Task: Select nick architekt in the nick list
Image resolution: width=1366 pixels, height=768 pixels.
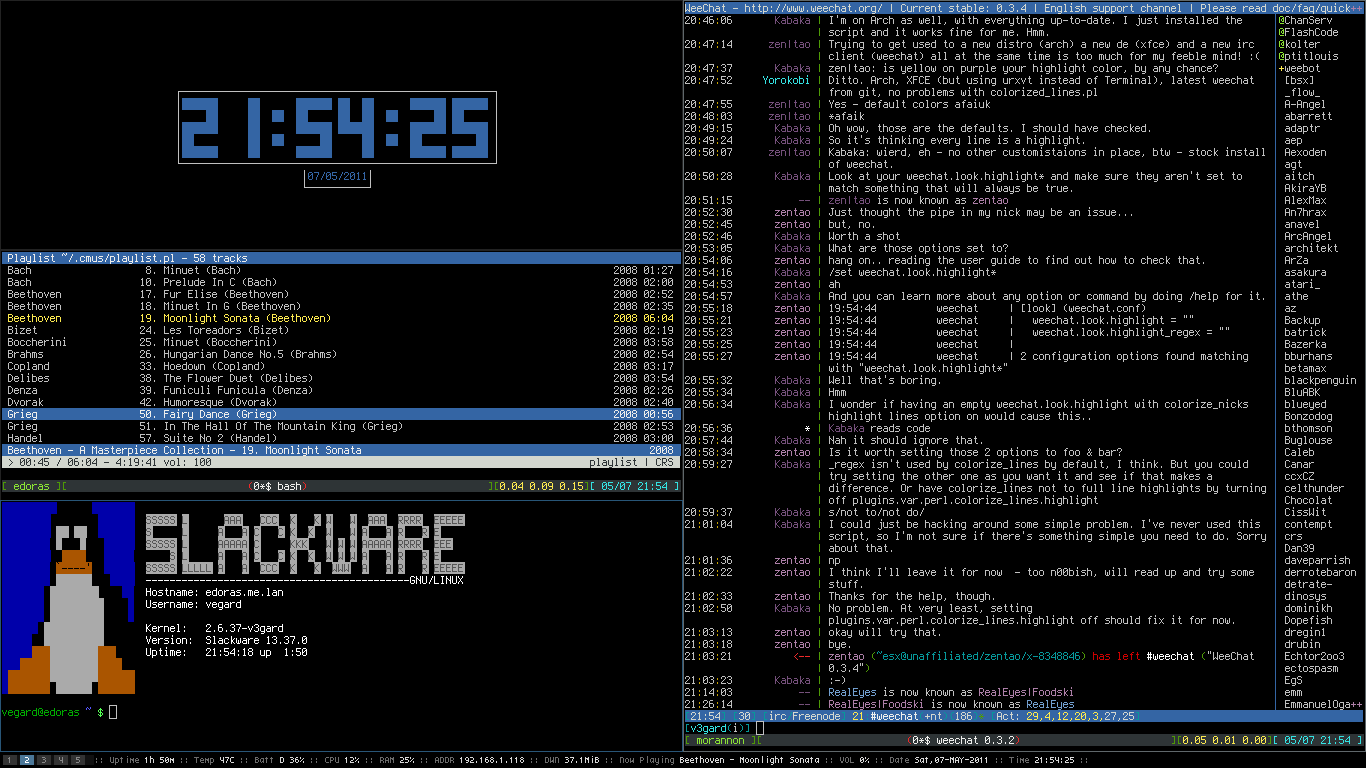Action: tap(1311, 248)
